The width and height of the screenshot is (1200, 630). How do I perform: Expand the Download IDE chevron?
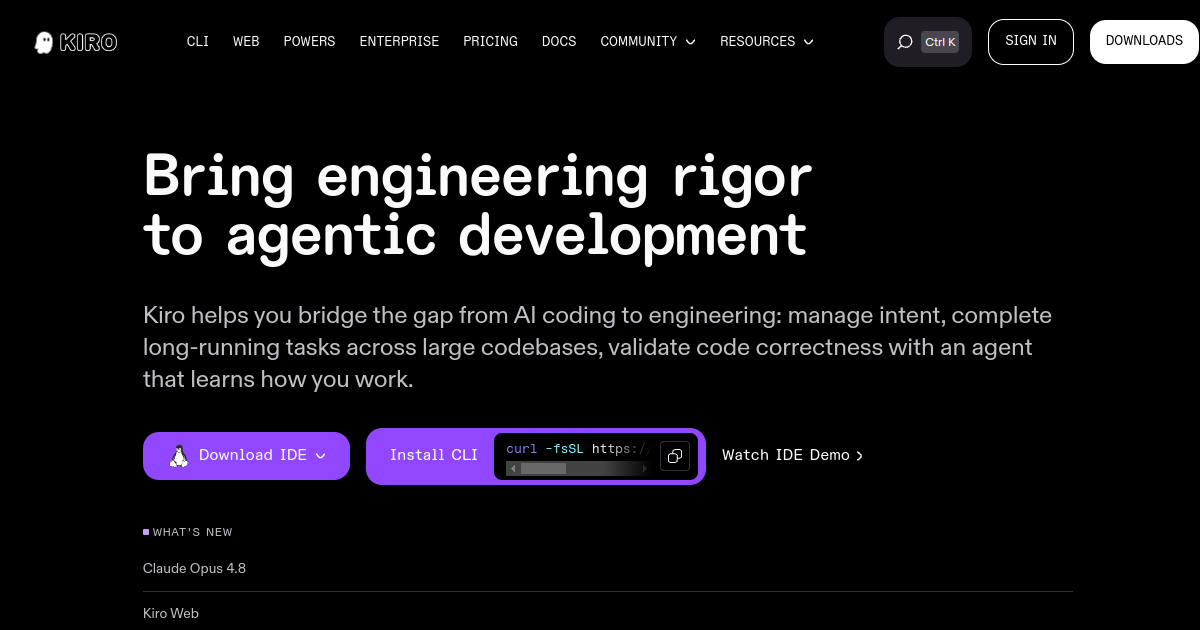(321, 456)
